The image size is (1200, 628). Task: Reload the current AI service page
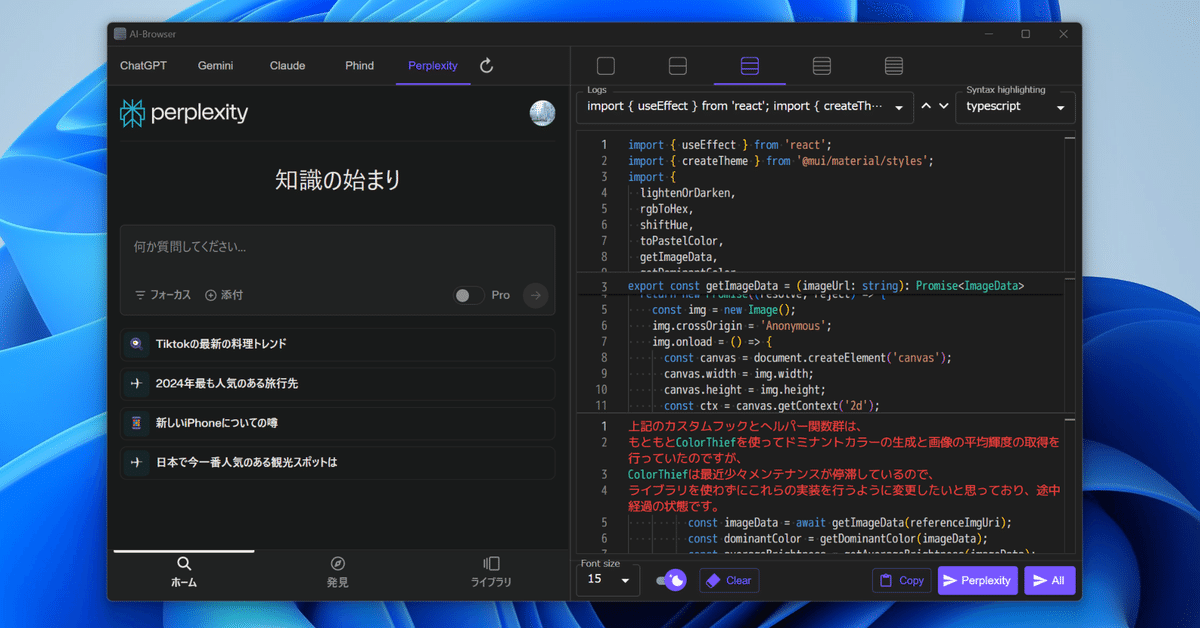(x=487, y=66)
